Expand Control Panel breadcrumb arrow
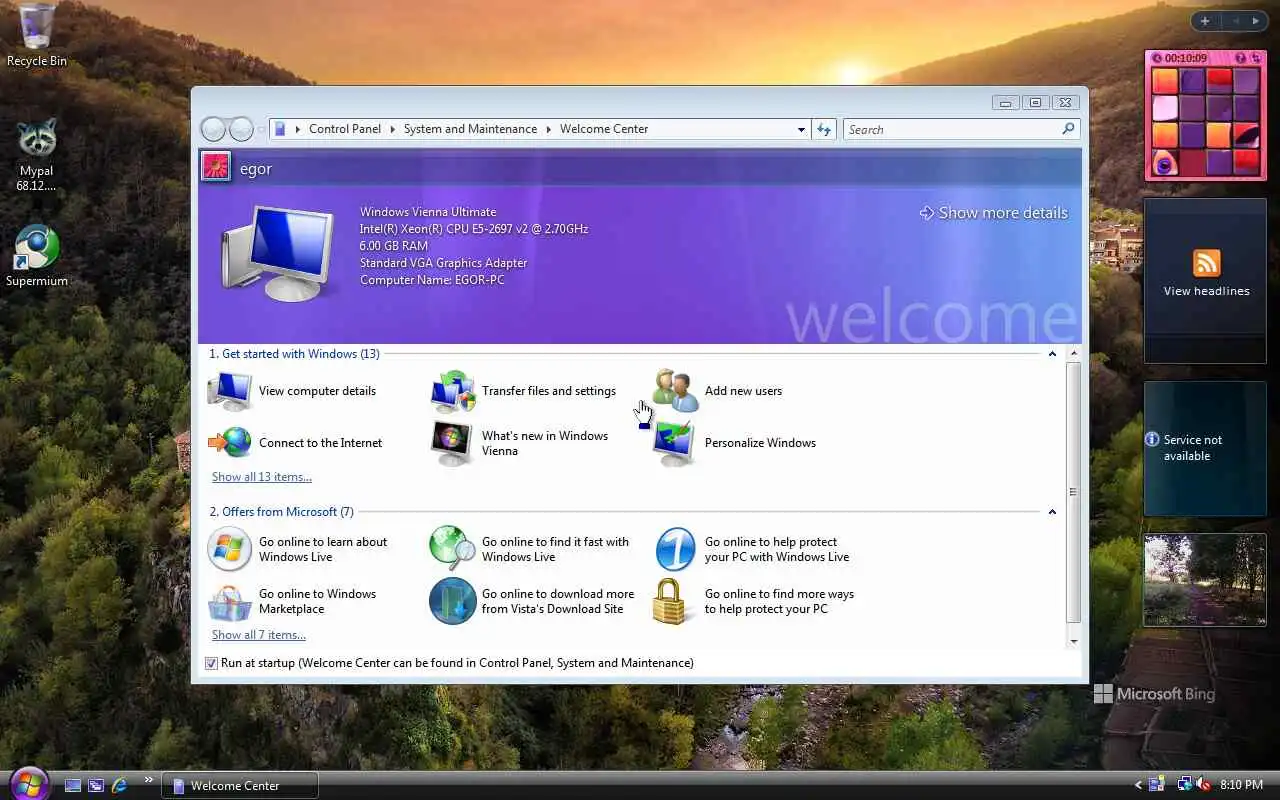 point(392,129)
